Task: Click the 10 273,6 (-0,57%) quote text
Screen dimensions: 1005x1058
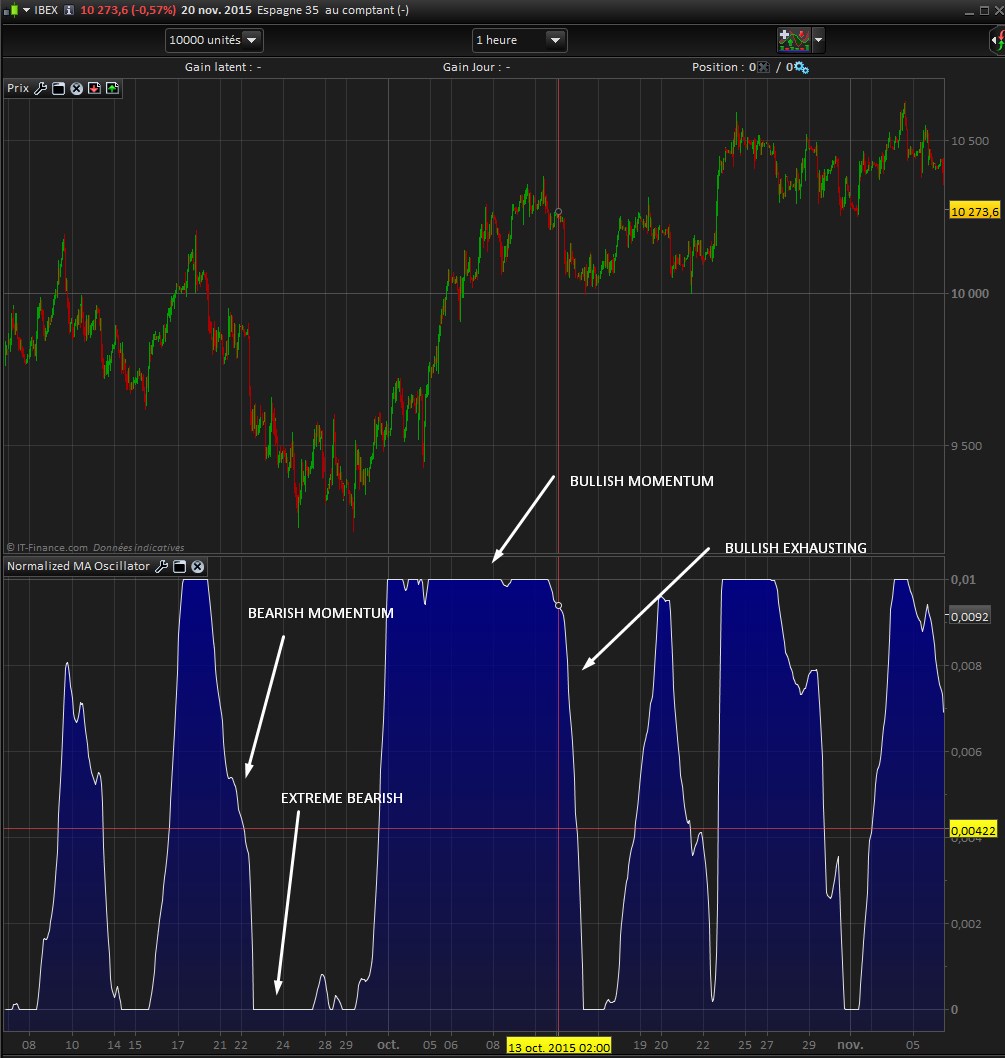Action: [x=128, y=10]
